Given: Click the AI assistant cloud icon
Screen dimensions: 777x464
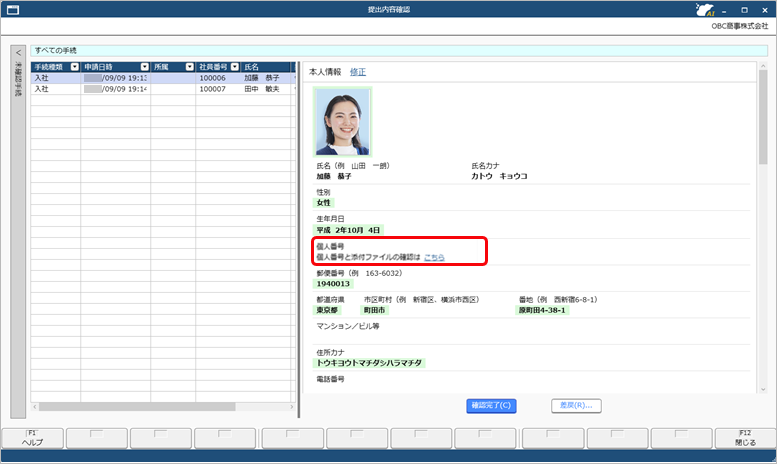Looking at the screenshot, I should tap(704, 11).
